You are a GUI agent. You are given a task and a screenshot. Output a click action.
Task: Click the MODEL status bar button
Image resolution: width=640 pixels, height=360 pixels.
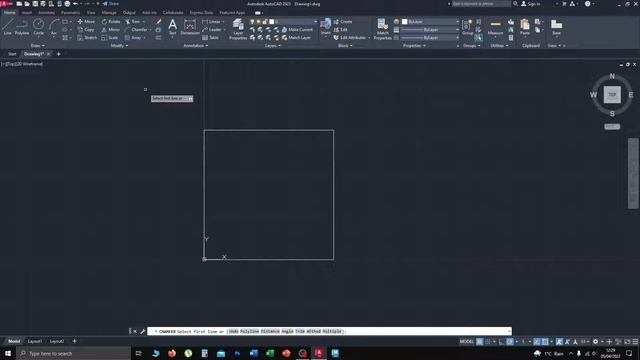(467, 342)
